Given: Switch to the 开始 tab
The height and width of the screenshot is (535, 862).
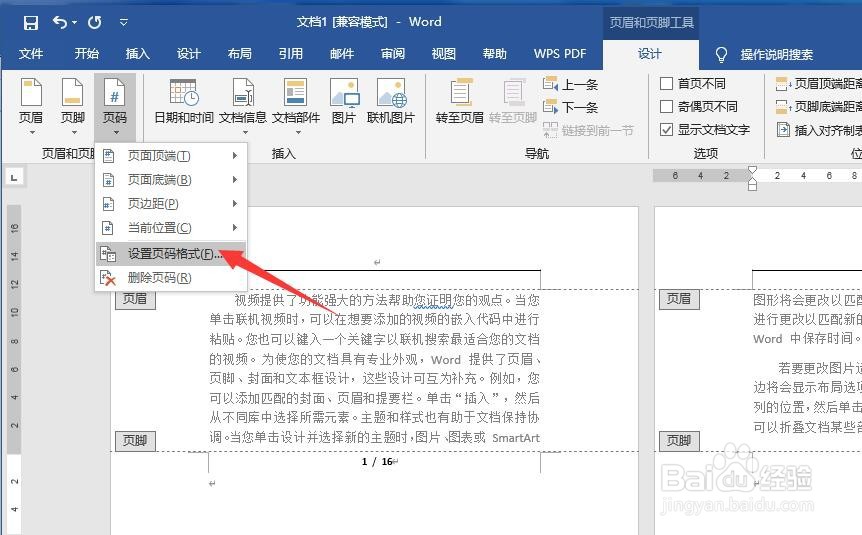Looking at the screenshot, I should [x=86, y=54].
